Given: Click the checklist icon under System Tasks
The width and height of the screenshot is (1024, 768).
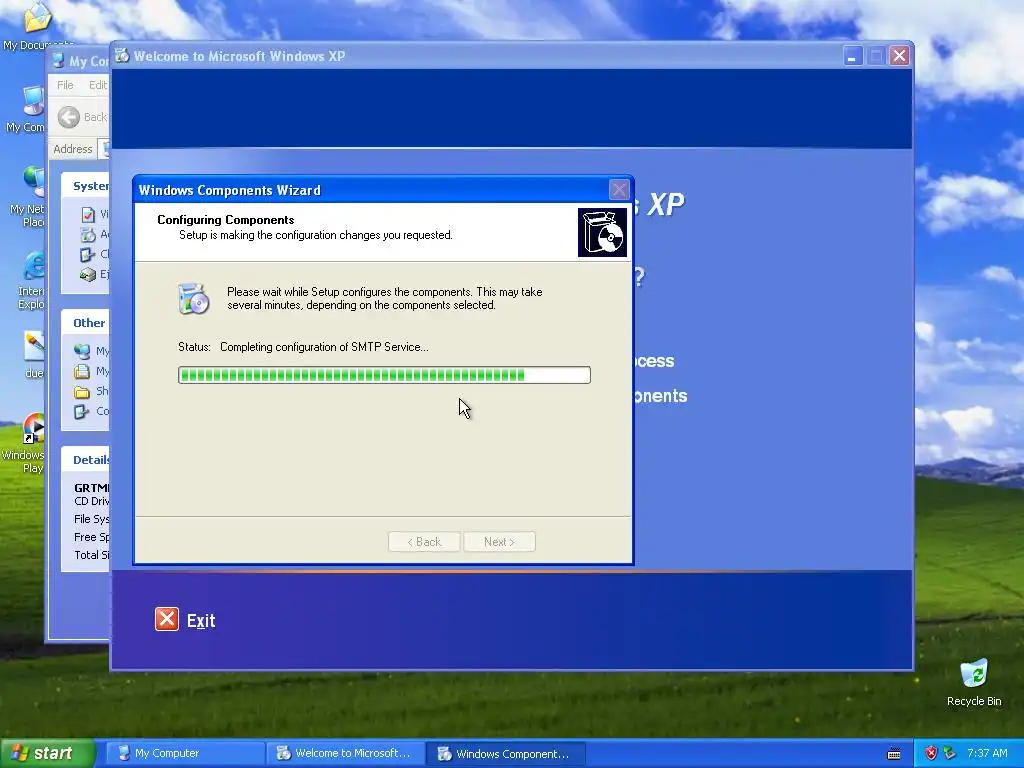Looking at the screenshot, I should pyautogui.click(x=88, y=214).
